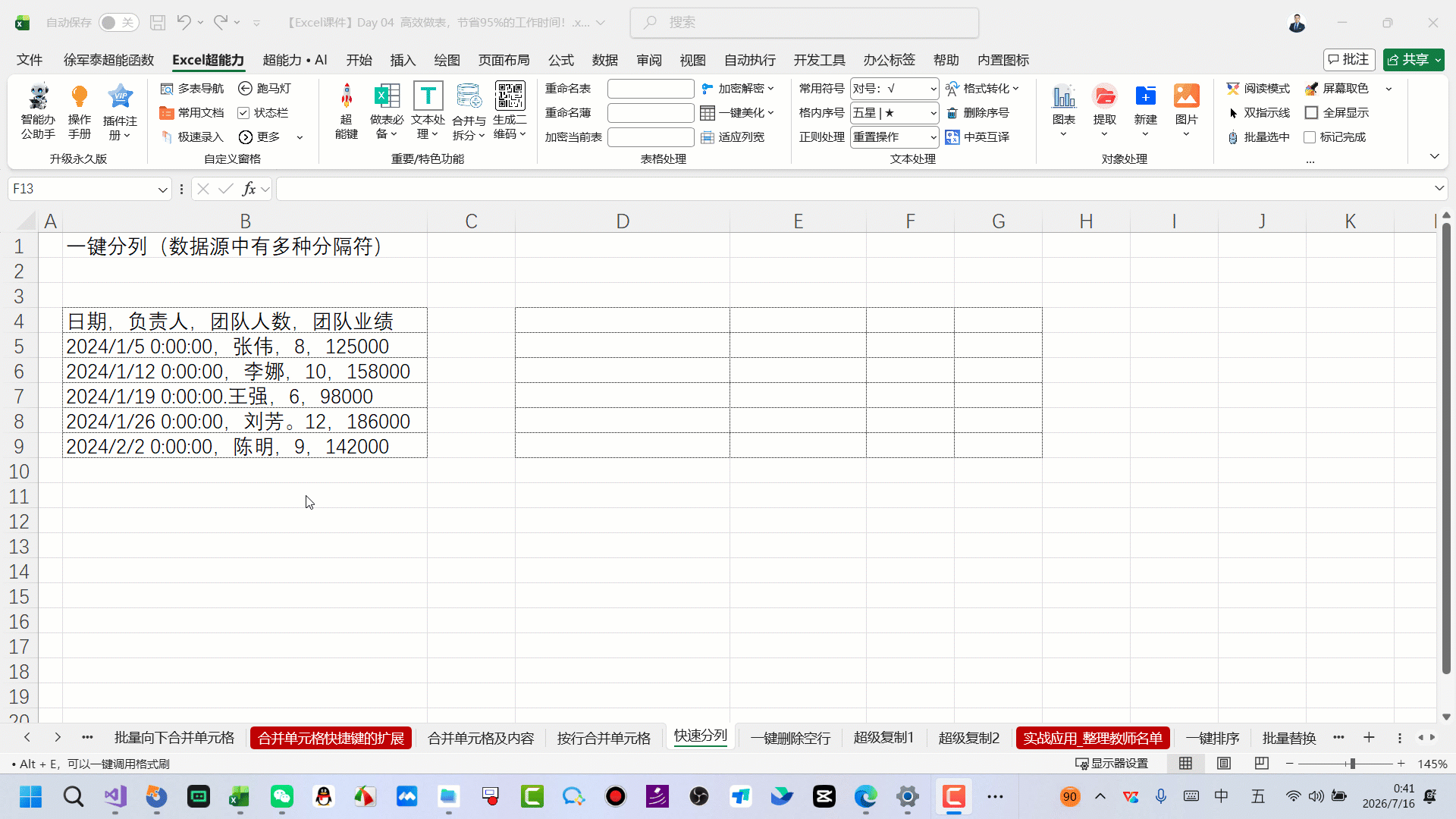Open the 新建 icon
Screen dimensions: 1456x819
tap(1146, 111)
